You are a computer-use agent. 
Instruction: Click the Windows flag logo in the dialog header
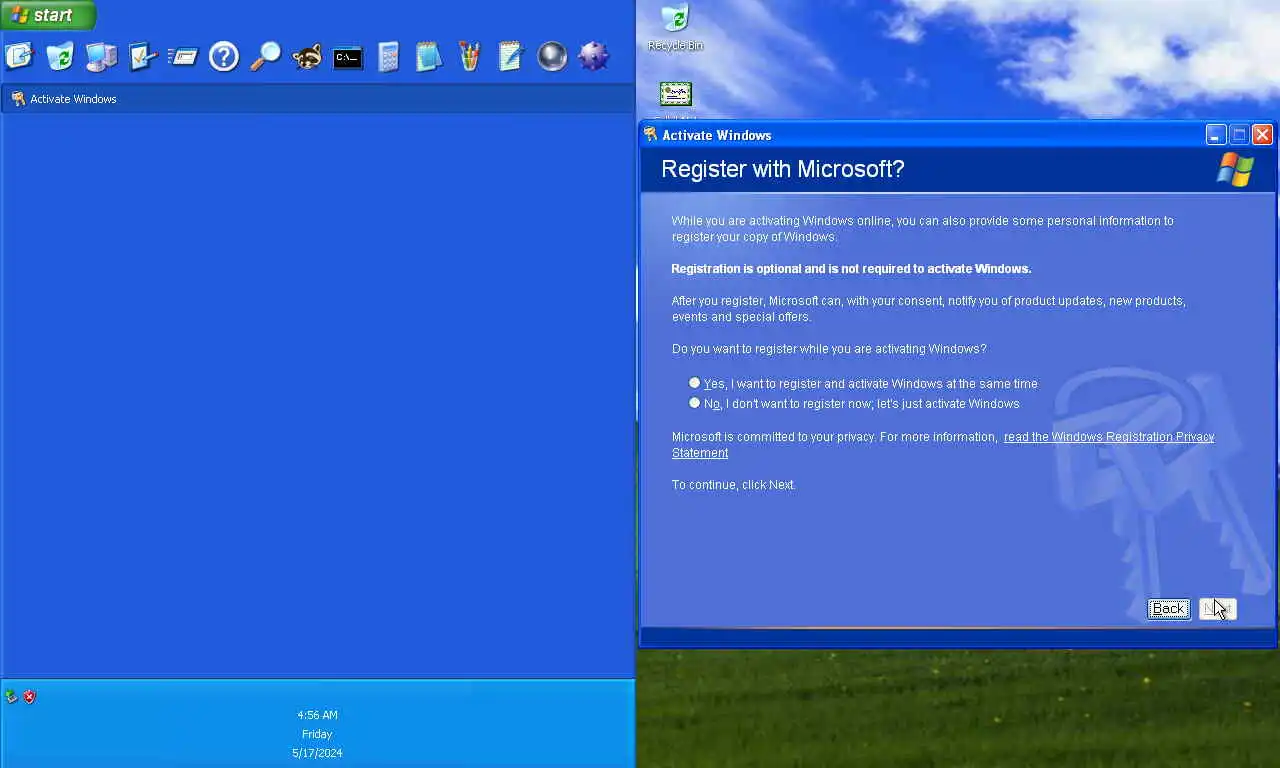(1235, 169)
